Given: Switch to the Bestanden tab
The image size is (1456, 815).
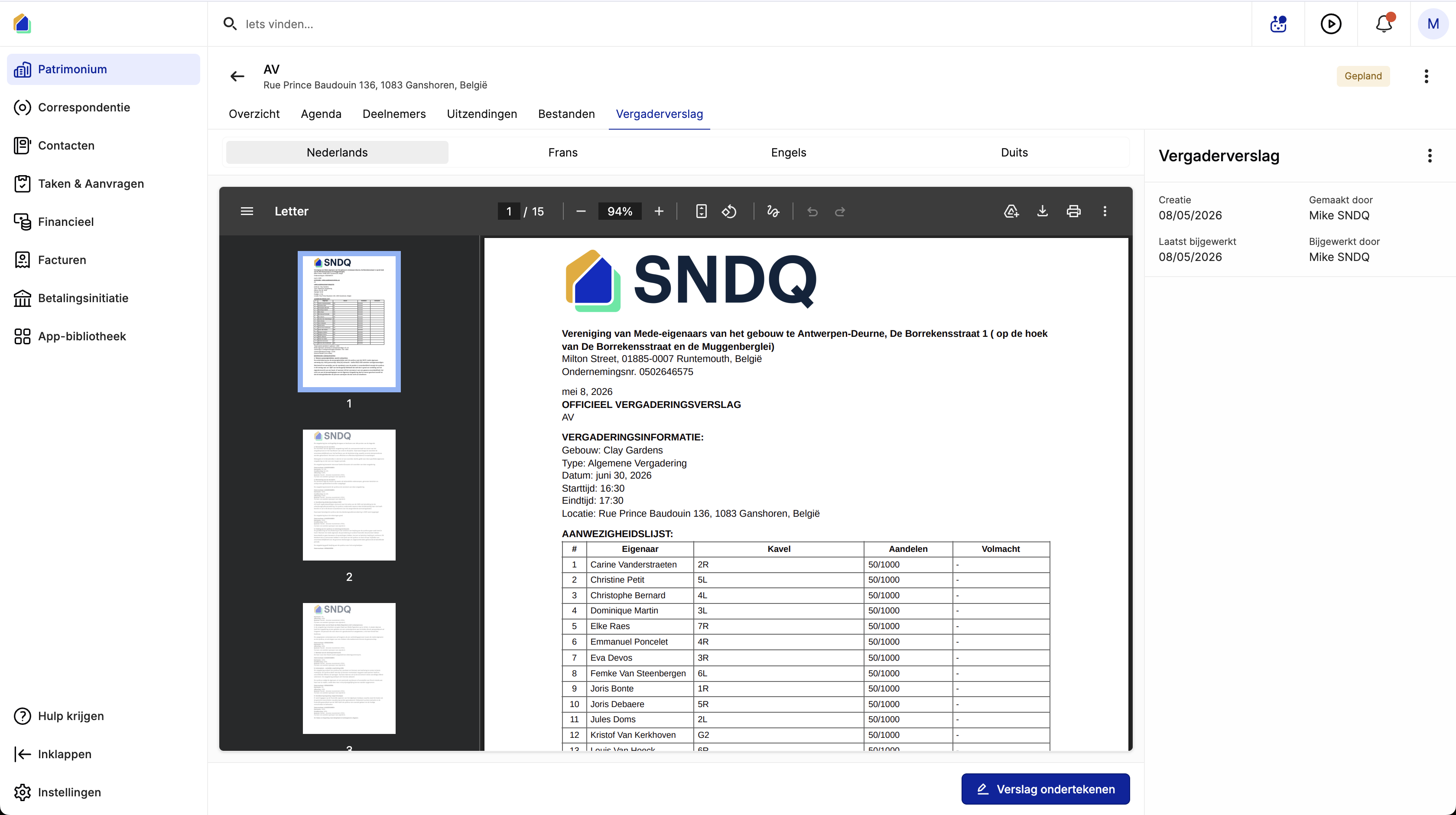Looking at the screenshot, I should (x=566, y=114).
